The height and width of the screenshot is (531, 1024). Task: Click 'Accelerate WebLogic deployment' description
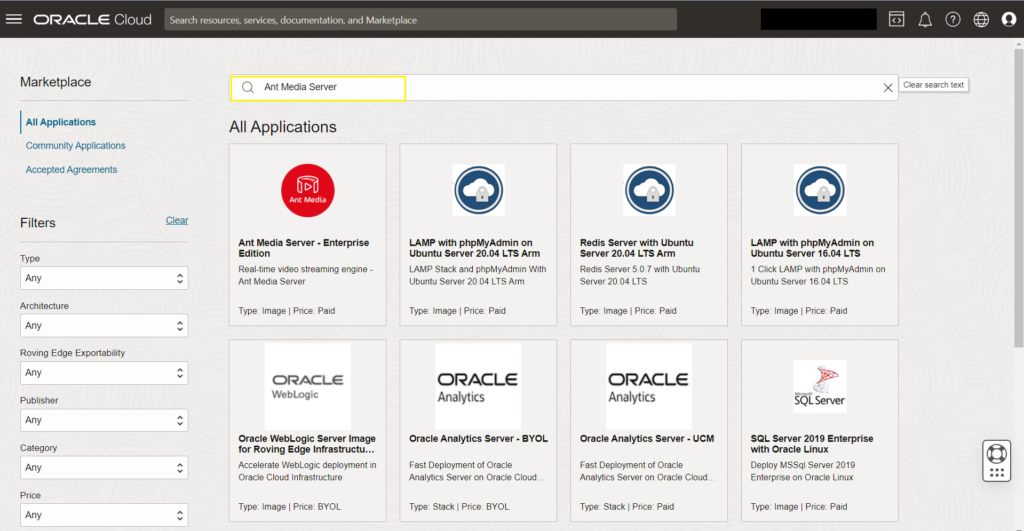tap(307, 471)
